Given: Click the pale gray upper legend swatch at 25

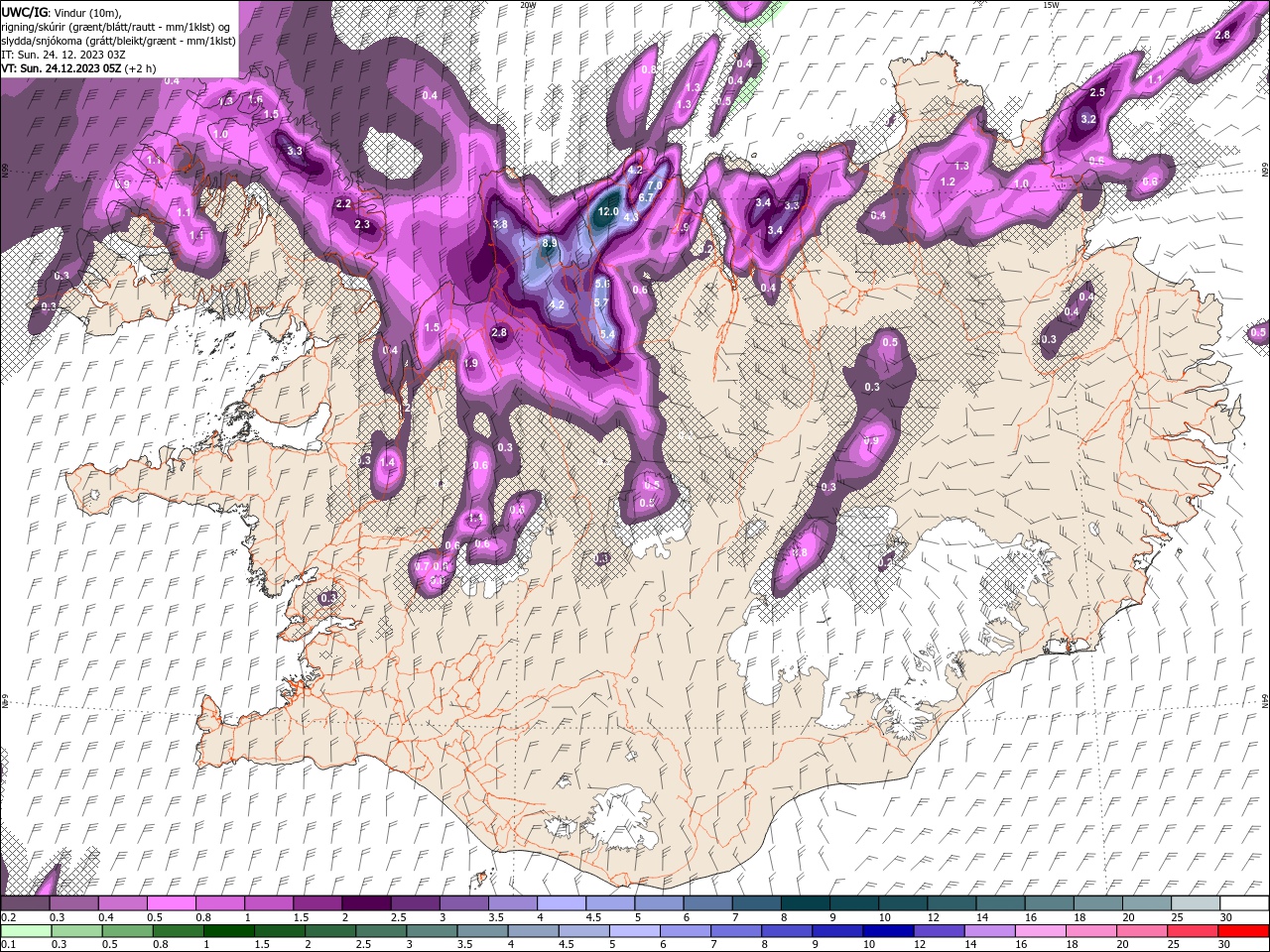Looking at the screenshot, I should (1196, 903).
